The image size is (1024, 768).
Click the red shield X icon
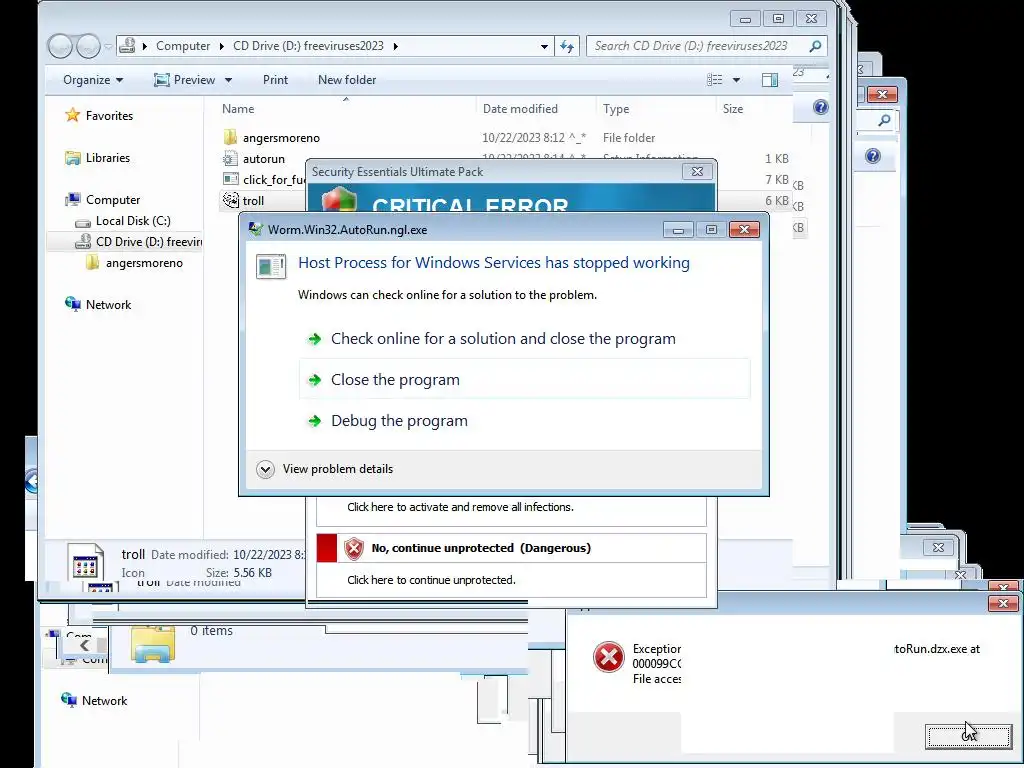point(353,549)
